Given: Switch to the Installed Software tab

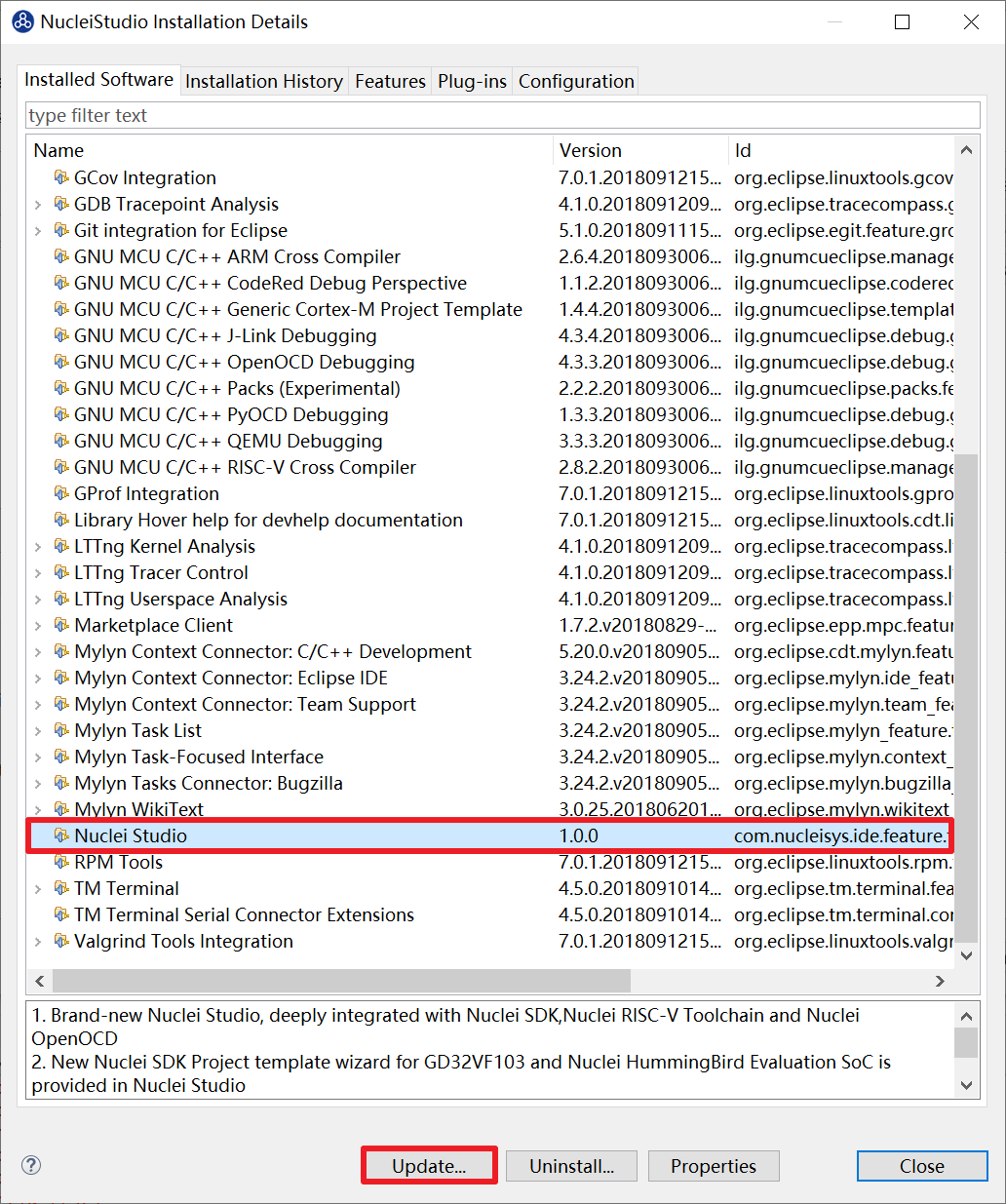Looking at the screenshot, I should [98, 80].
